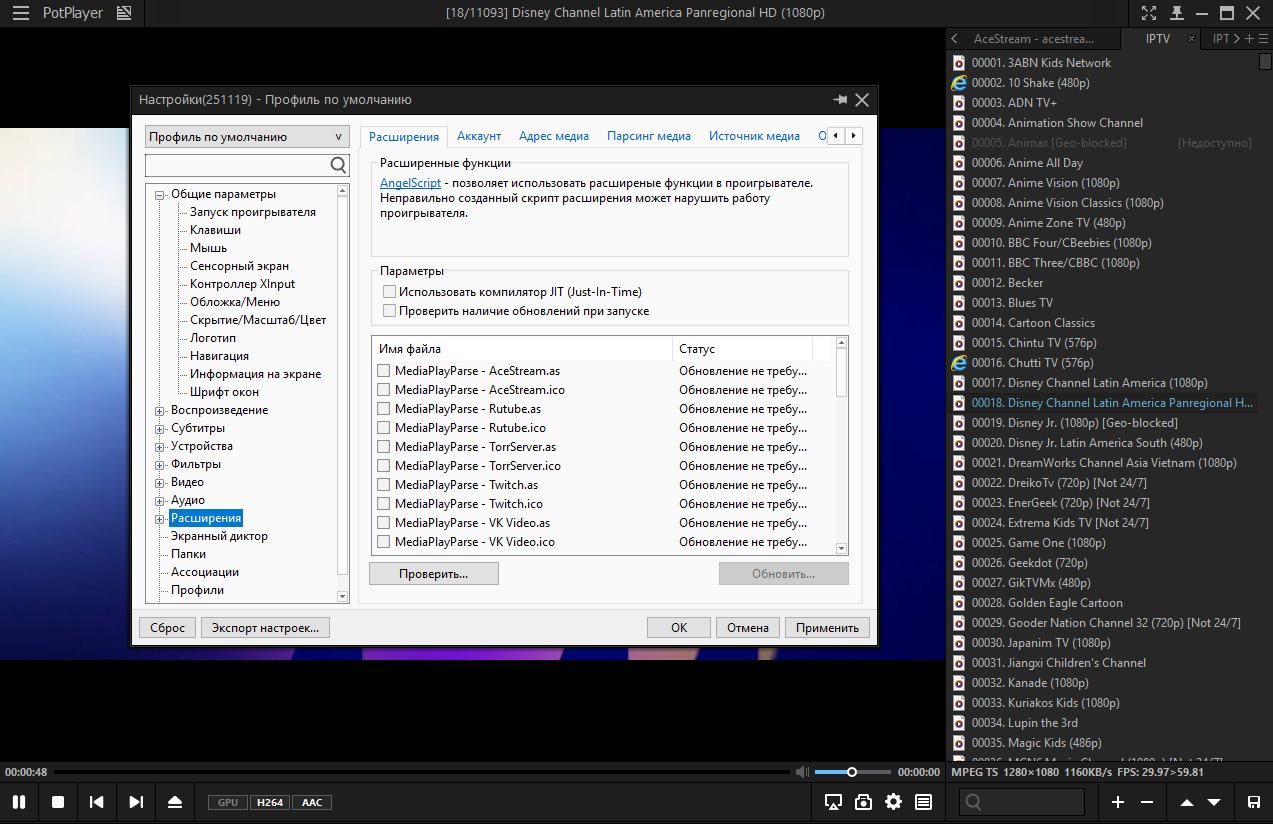
Task: Open the 'Профиль по умолчанию' profile dropdown
Action: 246,137
